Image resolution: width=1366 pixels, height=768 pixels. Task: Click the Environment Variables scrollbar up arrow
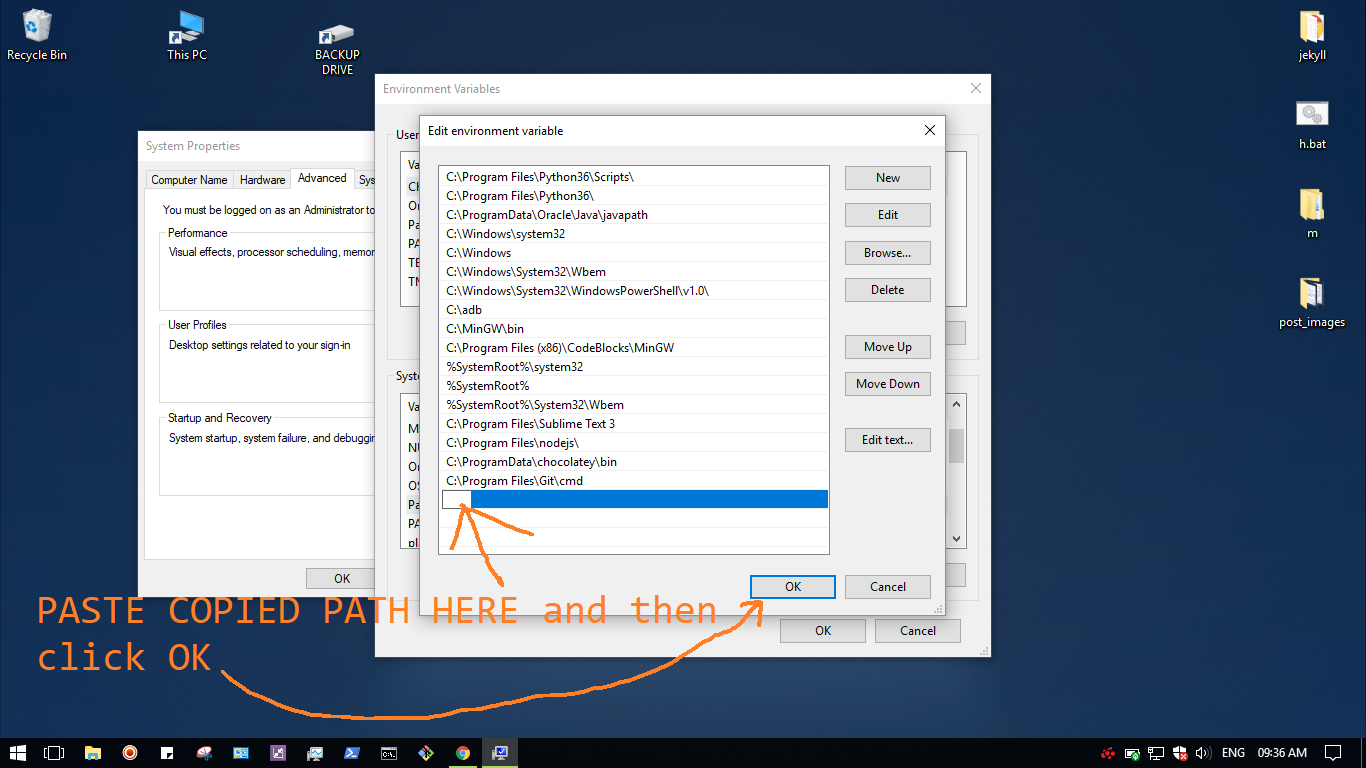click(x=957, y=404)
